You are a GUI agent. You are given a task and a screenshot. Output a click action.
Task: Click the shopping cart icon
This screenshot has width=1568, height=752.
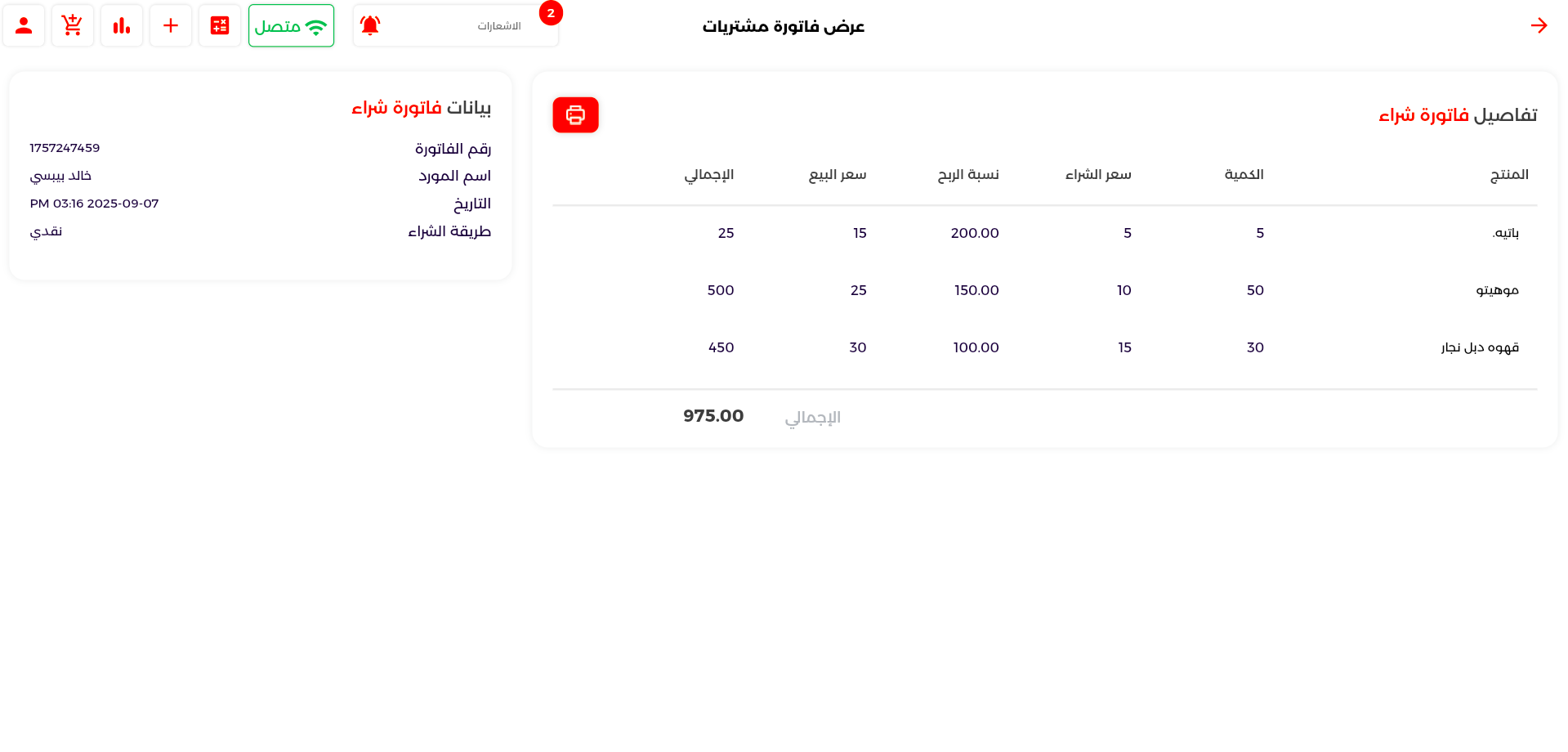point(73,25)
